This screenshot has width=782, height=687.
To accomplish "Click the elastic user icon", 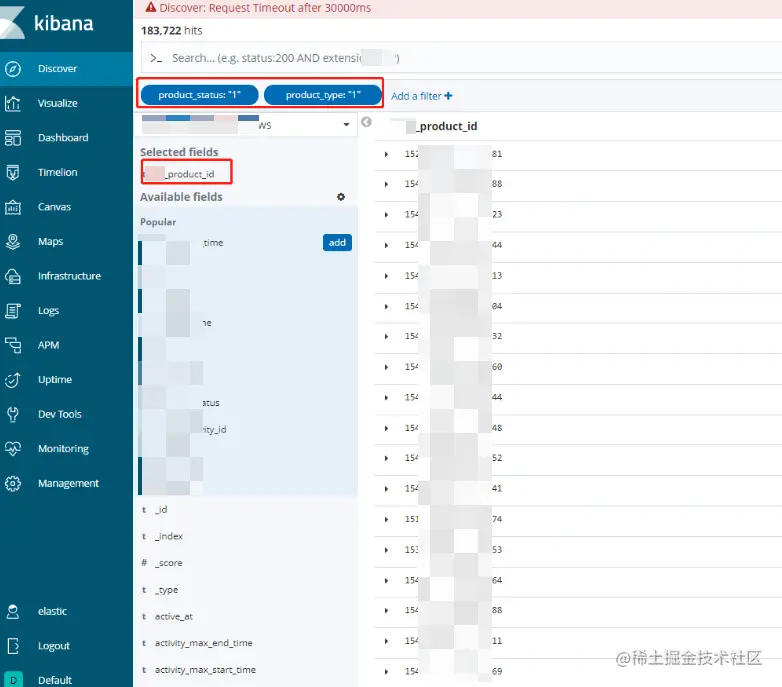I will point(12,611).
